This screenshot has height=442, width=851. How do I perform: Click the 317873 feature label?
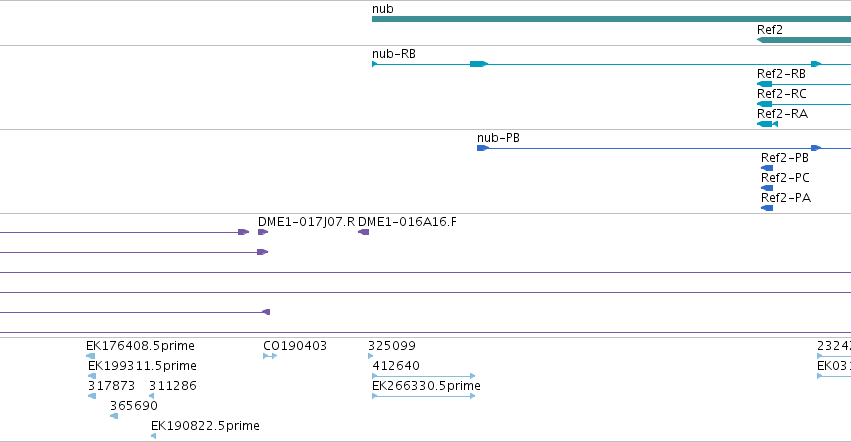(x=111, y=386)
